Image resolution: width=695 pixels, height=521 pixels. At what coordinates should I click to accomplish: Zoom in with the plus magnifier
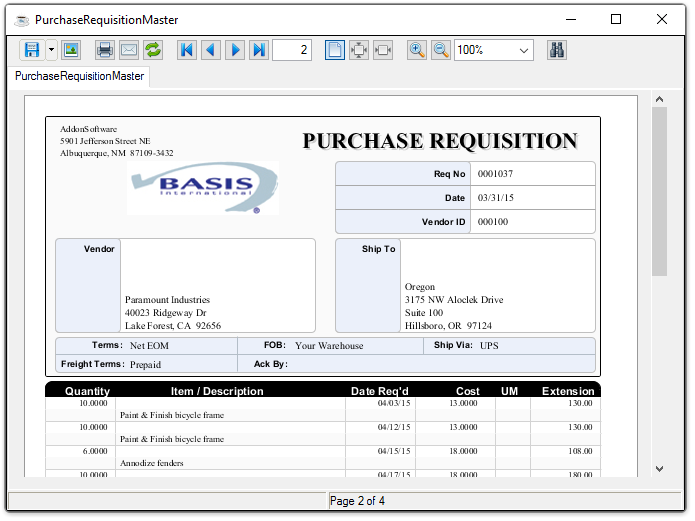(x=417, y=50)
